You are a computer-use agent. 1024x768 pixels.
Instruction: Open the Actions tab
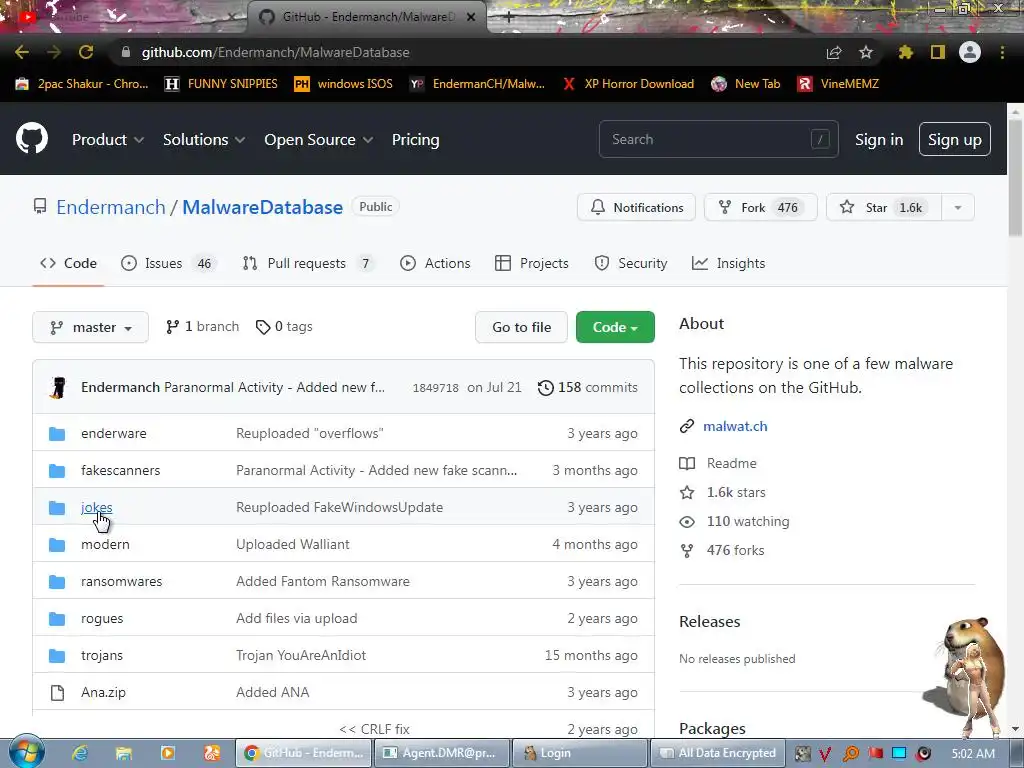[x=435, y=263]
